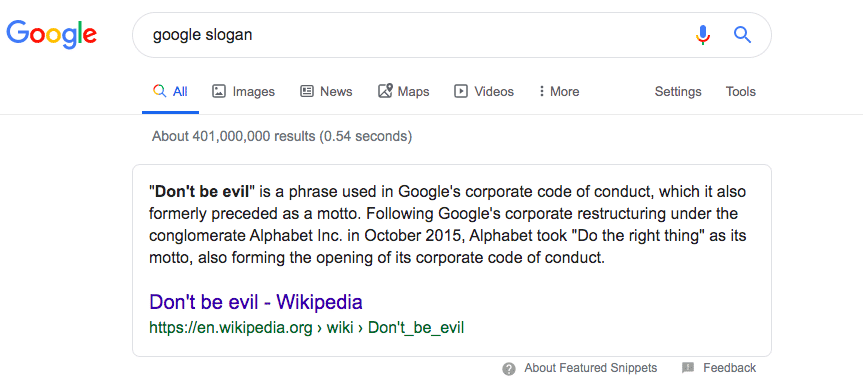The image size is (863, 388).
Task: Click the Maps tab pin icon
Action: (385, 91)
